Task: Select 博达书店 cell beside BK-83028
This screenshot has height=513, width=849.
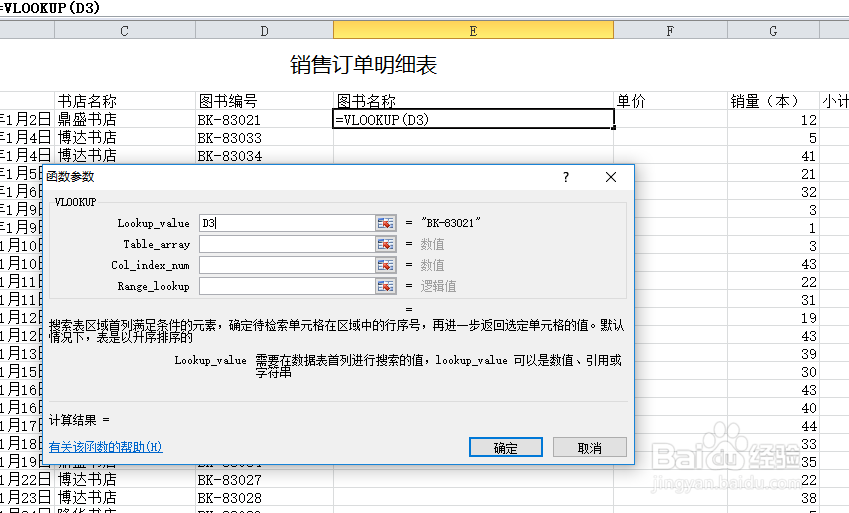Action: (125, 498)
